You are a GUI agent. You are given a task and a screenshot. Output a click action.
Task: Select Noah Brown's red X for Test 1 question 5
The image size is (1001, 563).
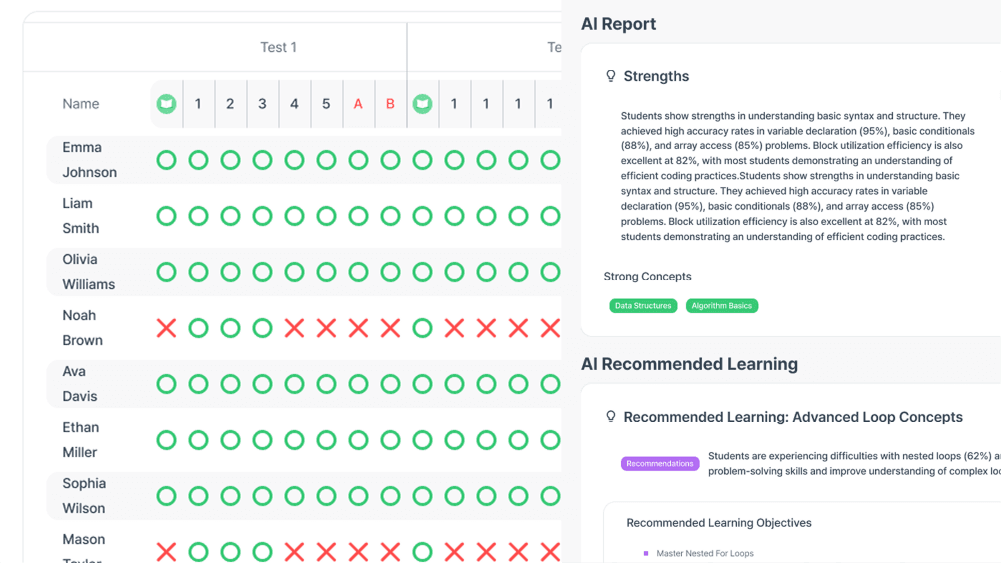click(326, 328)
